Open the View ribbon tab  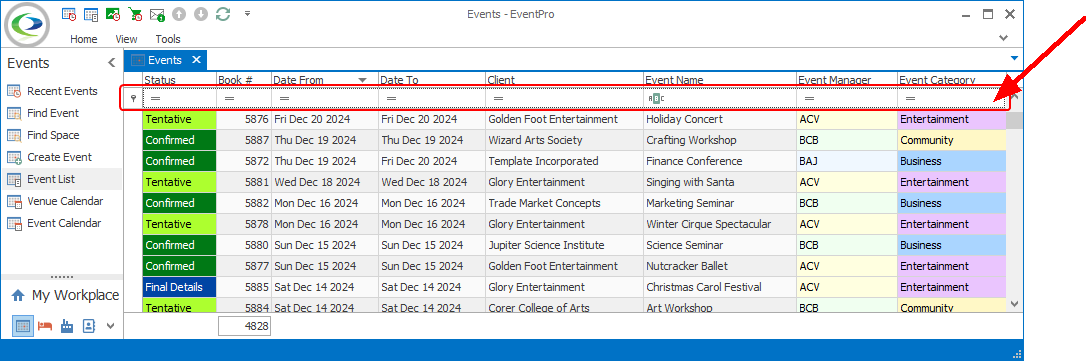(126, 39)
